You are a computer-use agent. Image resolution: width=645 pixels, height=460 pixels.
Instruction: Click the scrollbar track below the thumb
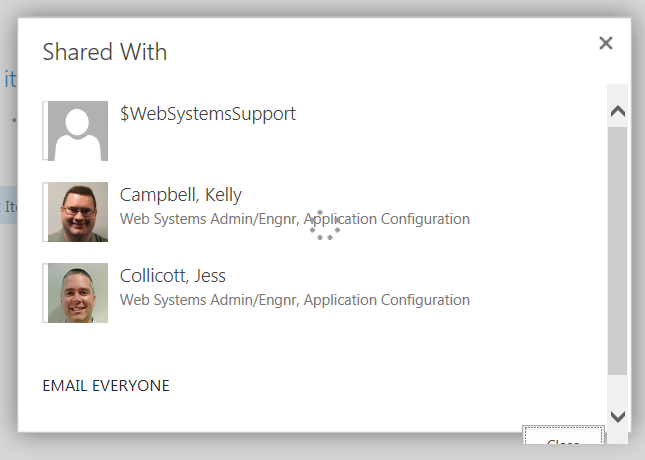[x=617, y=389]
